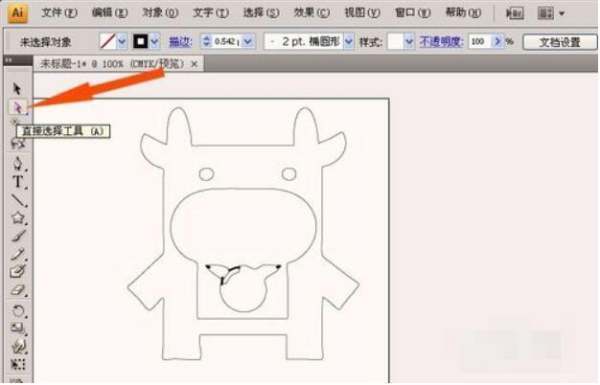Select the black arrow Selection tool

(x=17, y=89)
